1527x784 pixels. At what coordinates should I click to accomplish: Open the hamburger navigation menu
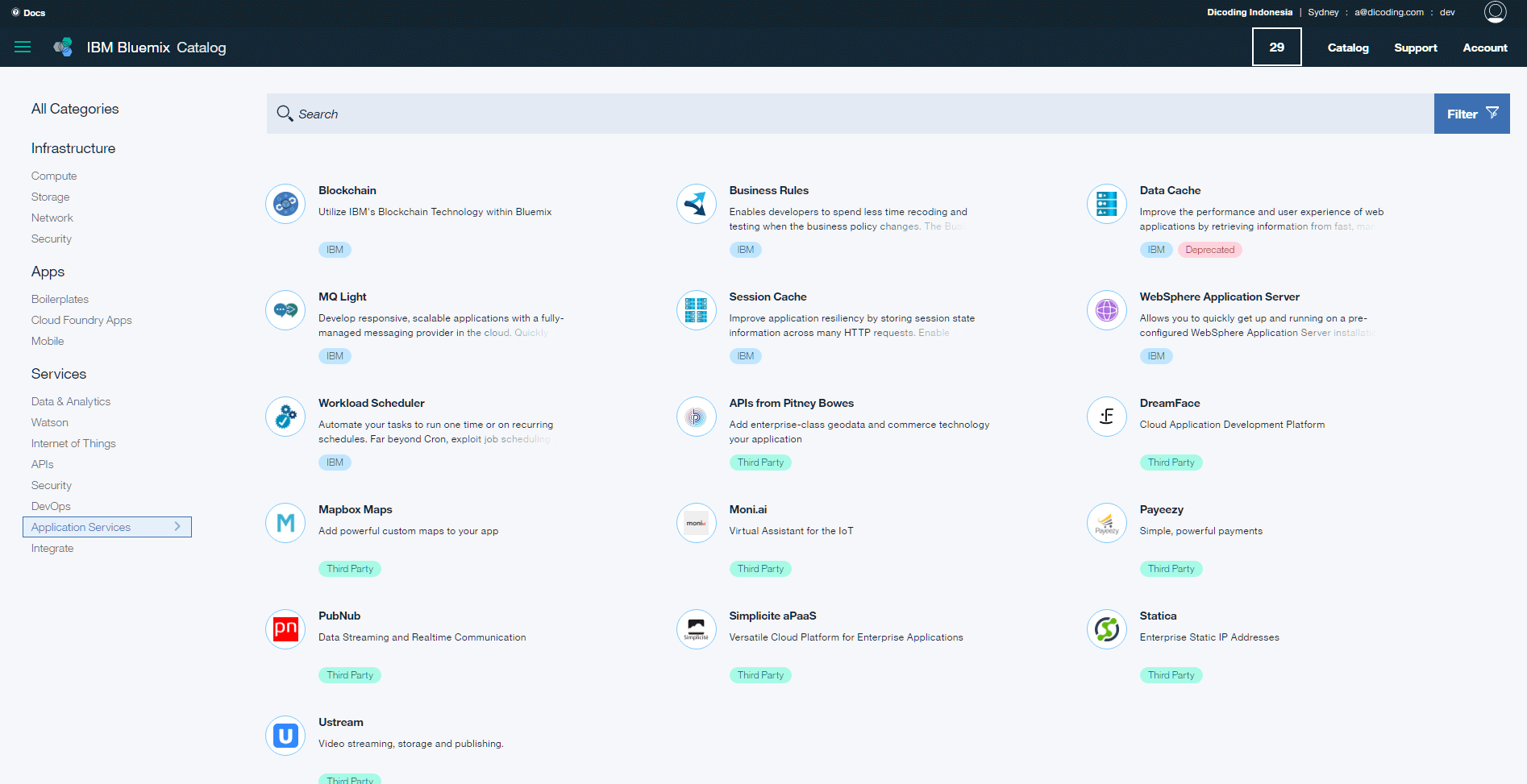coord(23,47)
